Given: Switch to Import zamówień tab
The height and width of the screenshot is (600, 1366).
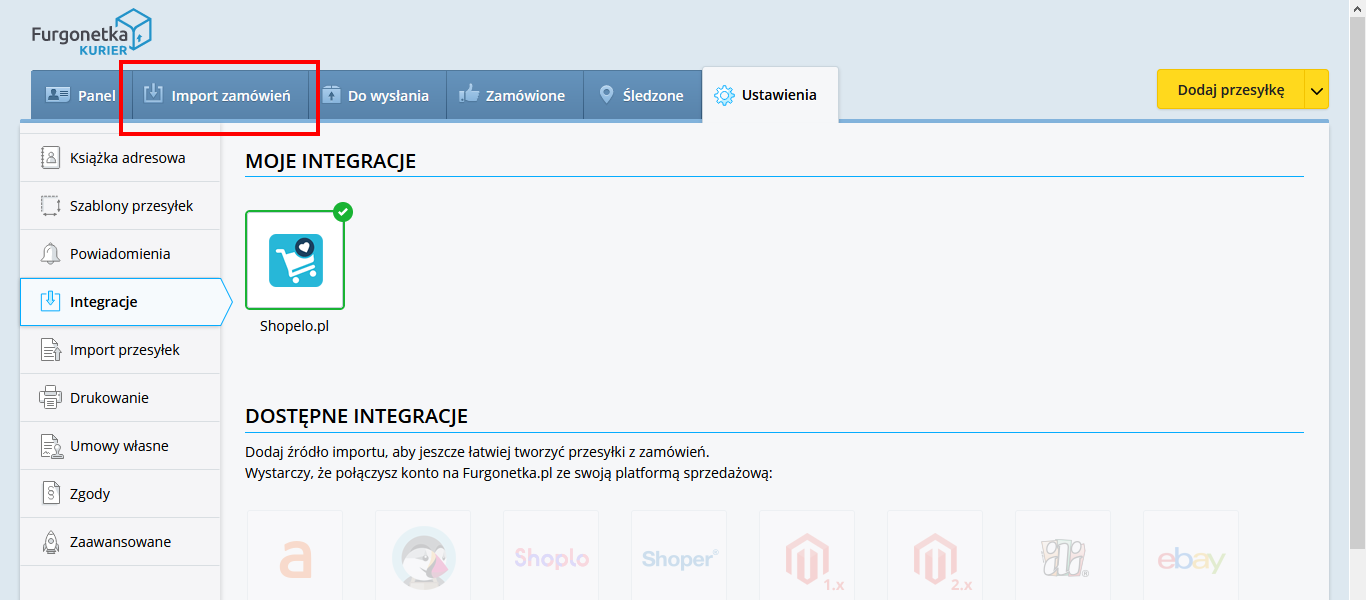Looking at the screenshot, I should point(220,96).
